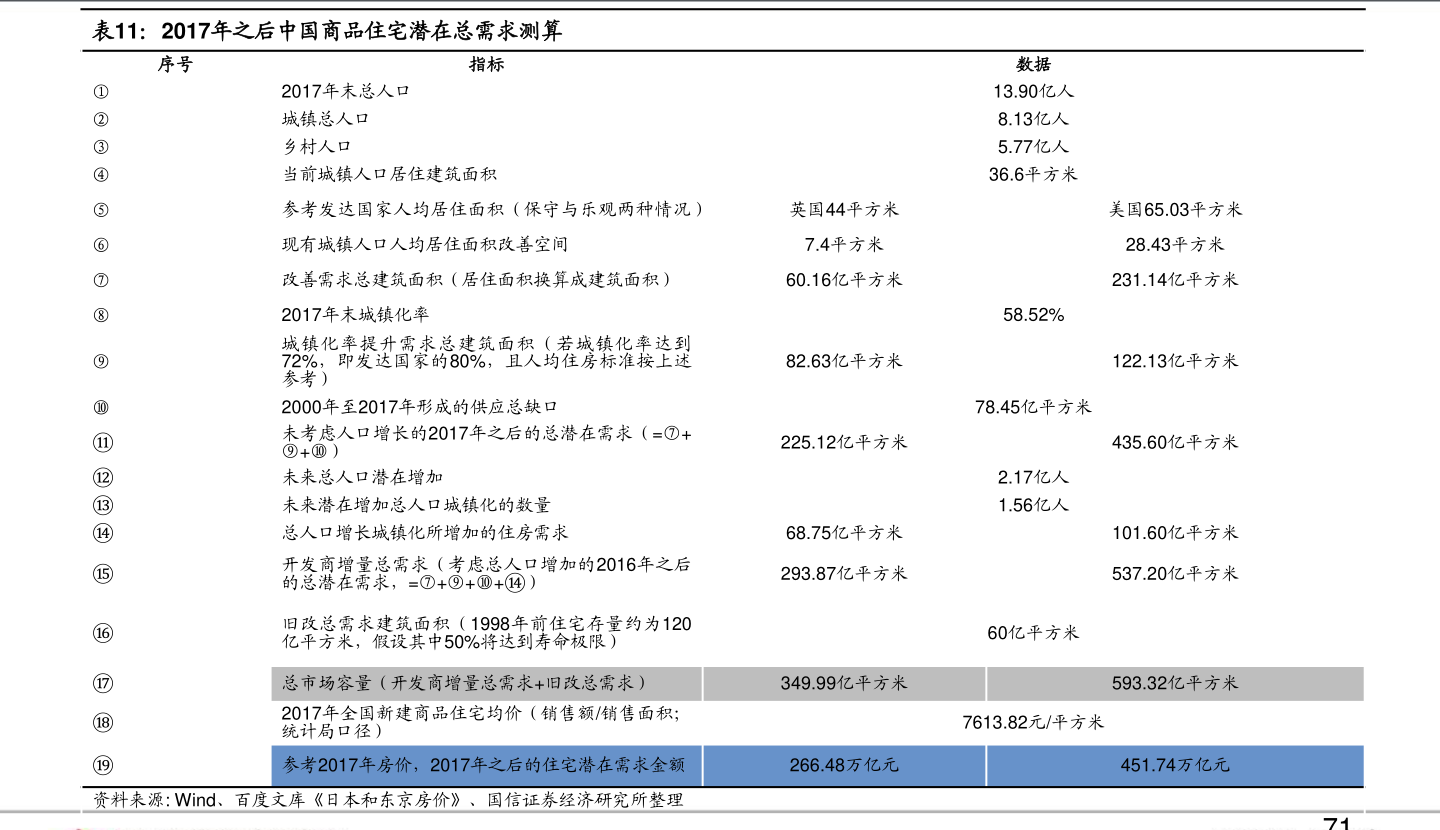This screenshot has height=830, width=1440.
Task: Select the value '537.20亿平方米'
Action: coord(1175,573)
